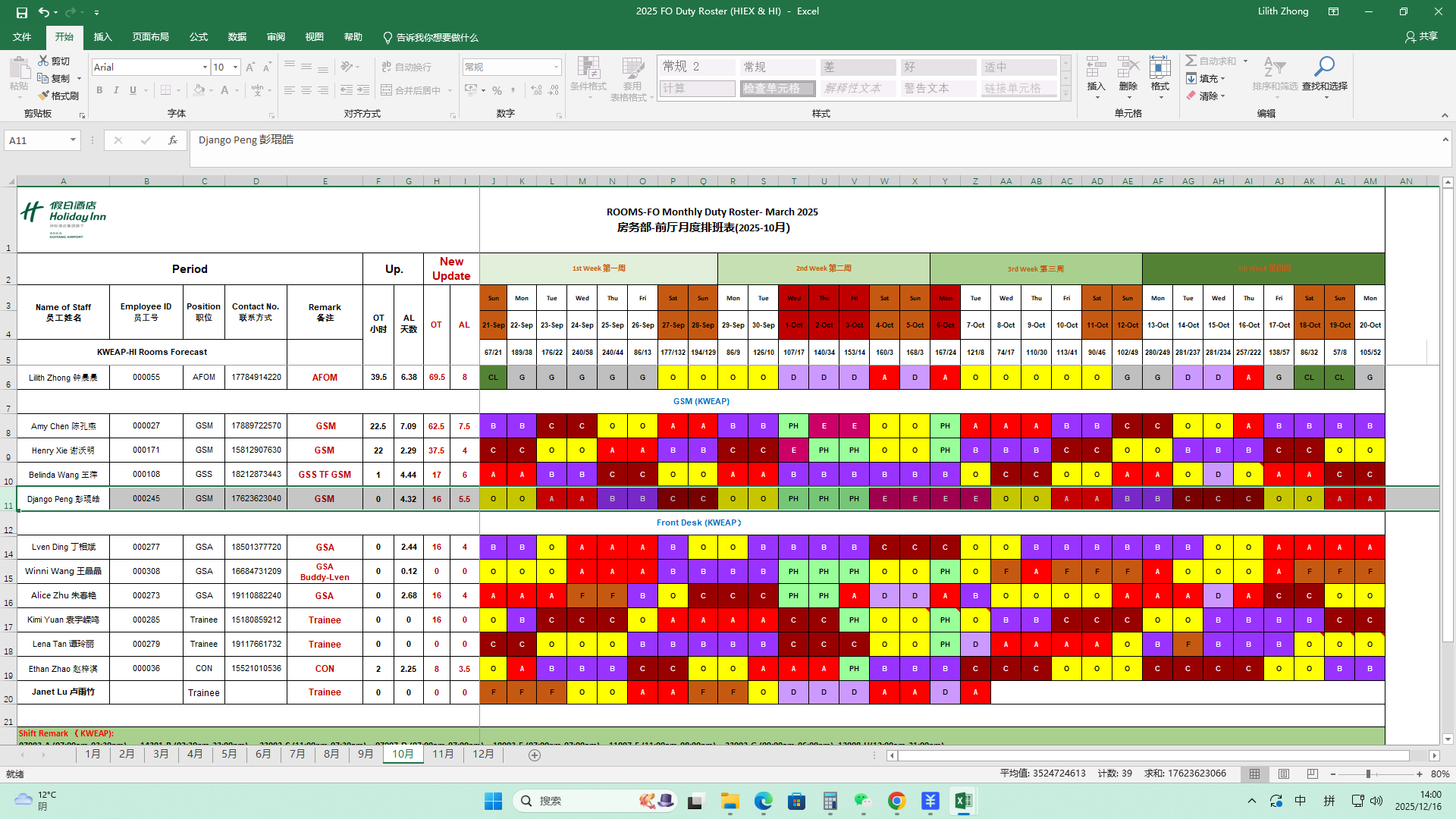Click the 自动换行 wrap text button

pyautogui.click(x=406, y=67)
